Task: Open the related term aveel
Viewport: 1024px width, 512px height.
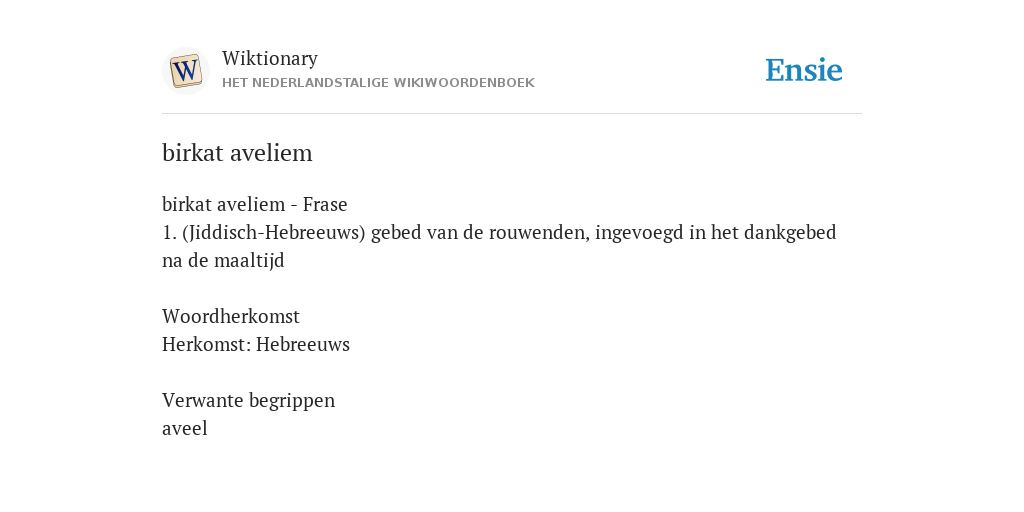Action: click(x=185, y=428)
